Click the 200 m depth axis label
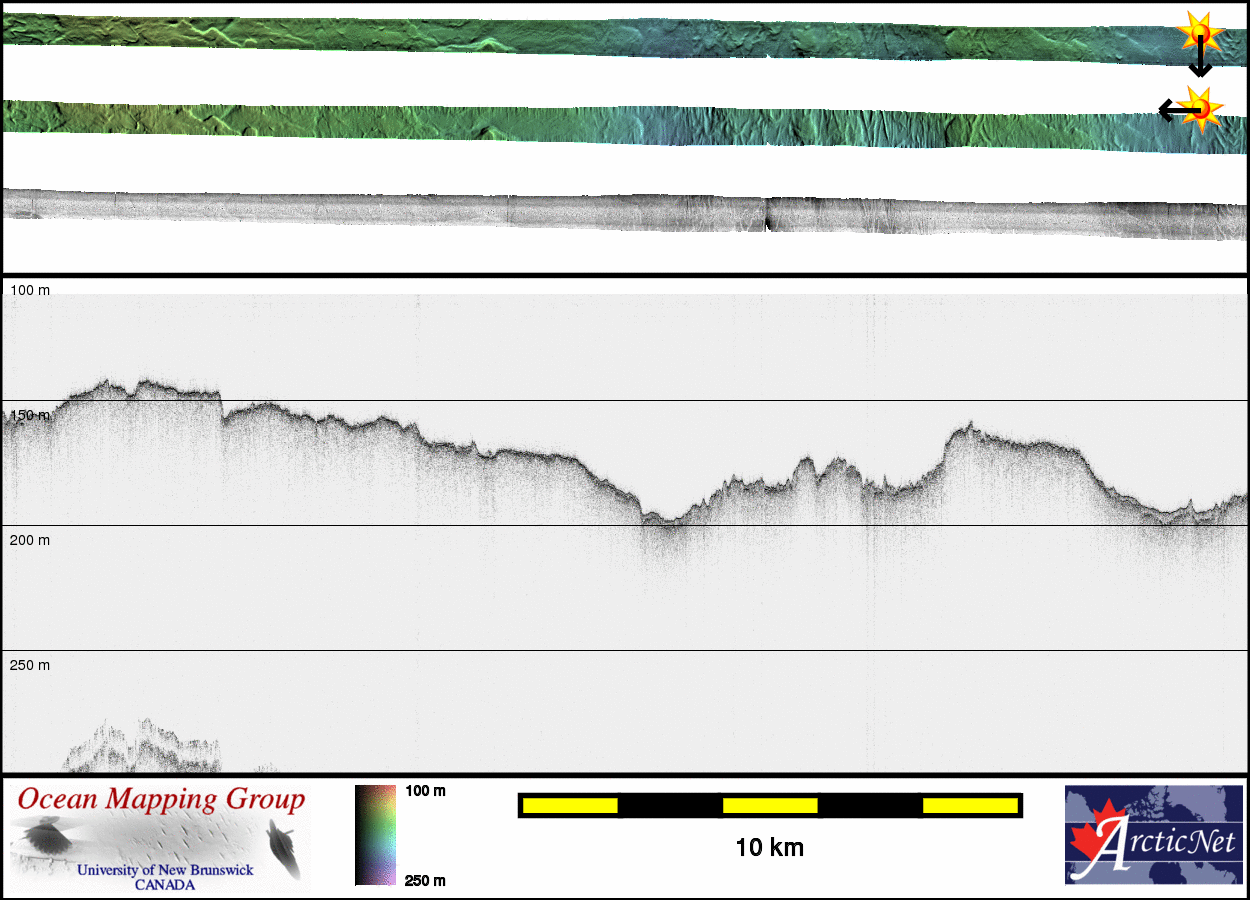Viewport: 1250px width, 900px height. [x=30, y=540]
